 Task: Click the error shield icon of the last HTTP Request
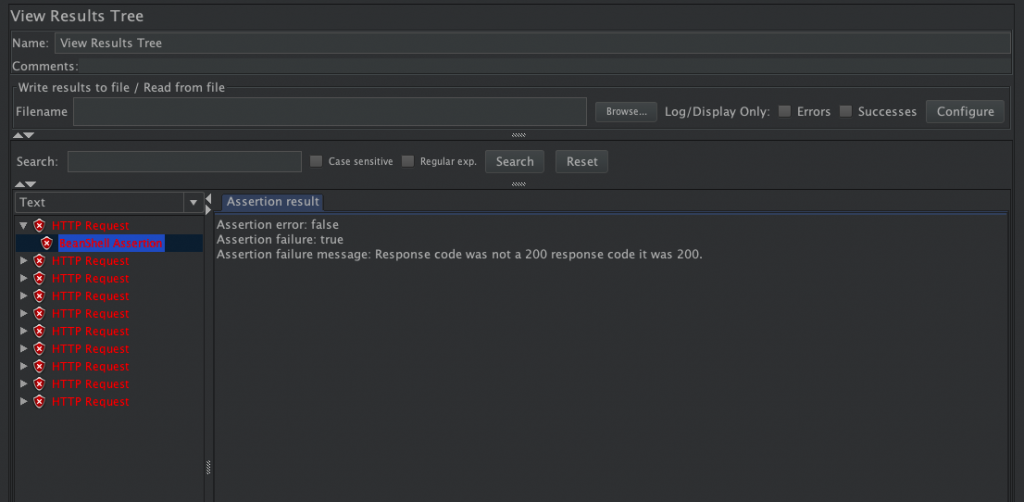[39, 401]
